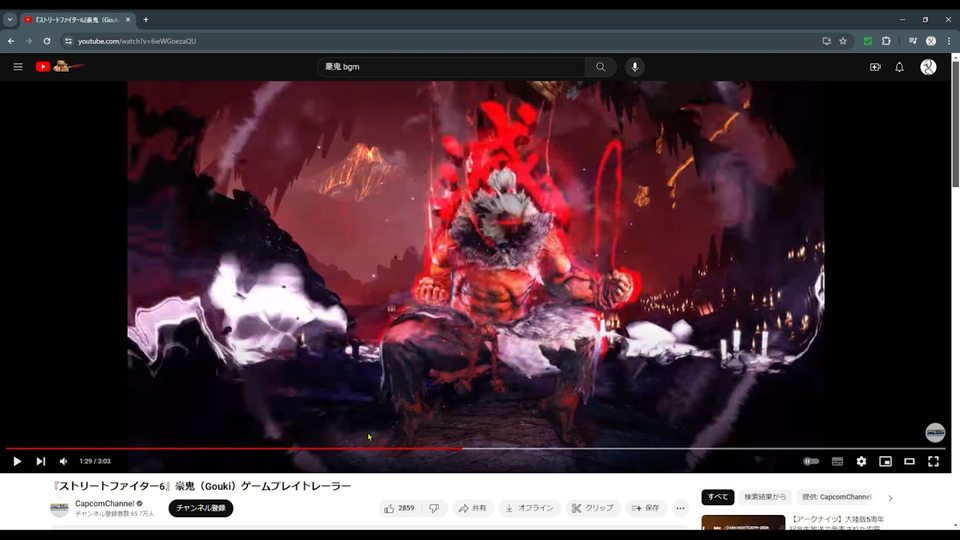Open a new browser tab

point(146,20)
